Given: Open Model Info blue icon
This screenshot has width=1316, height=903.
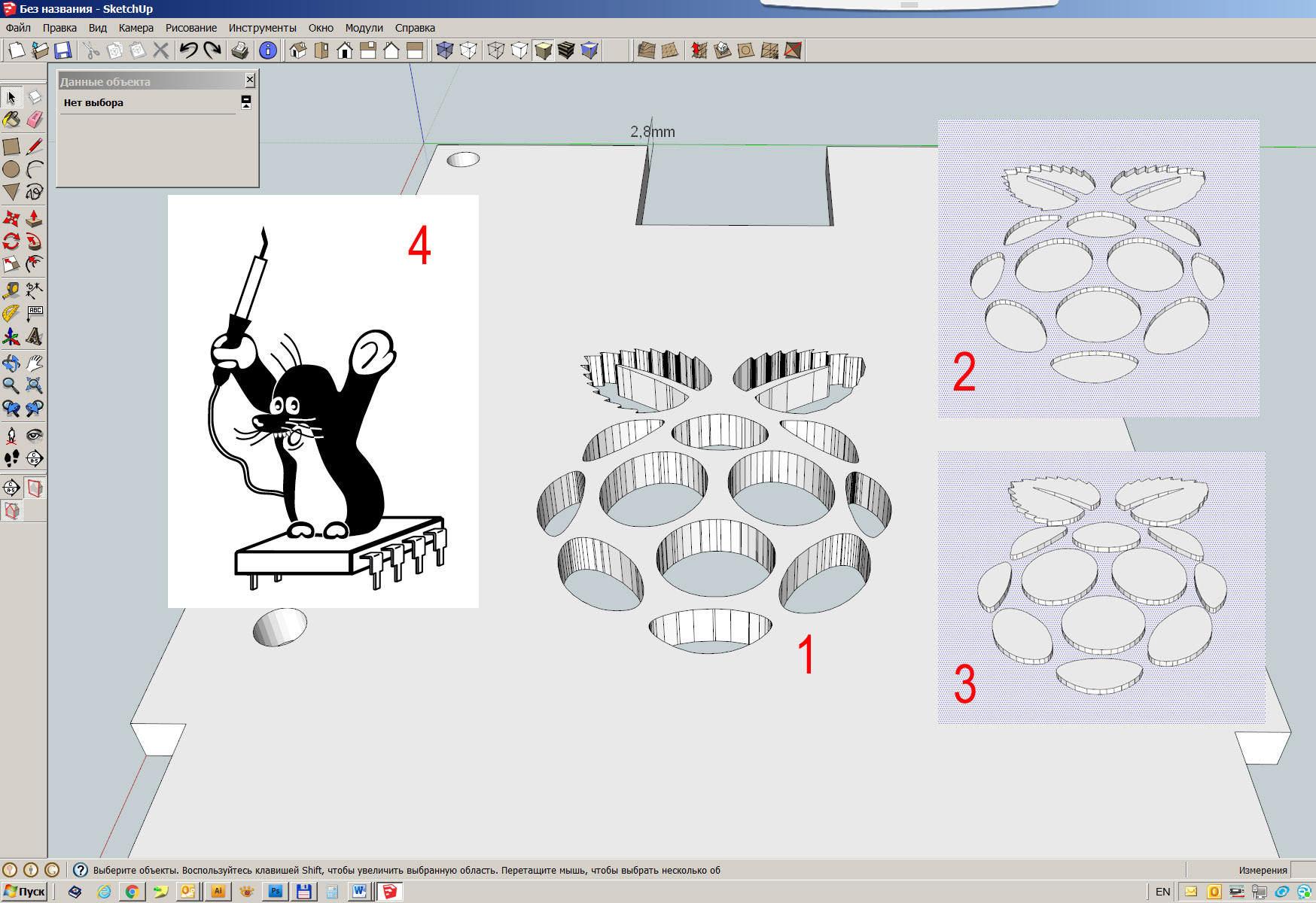Looking at the screenshot, I should (268, 50).
